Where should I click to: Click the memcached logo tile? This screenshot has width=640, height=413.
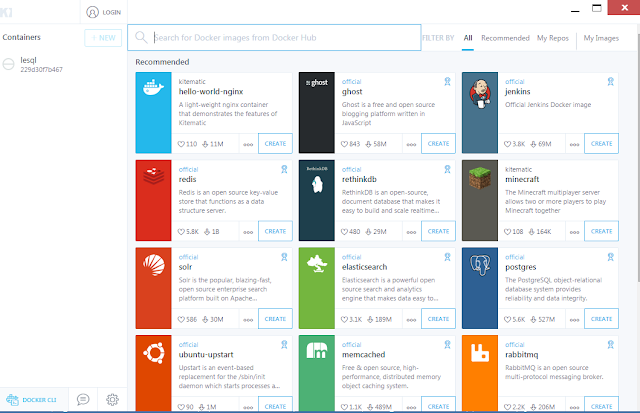click(x=317, y=351)
